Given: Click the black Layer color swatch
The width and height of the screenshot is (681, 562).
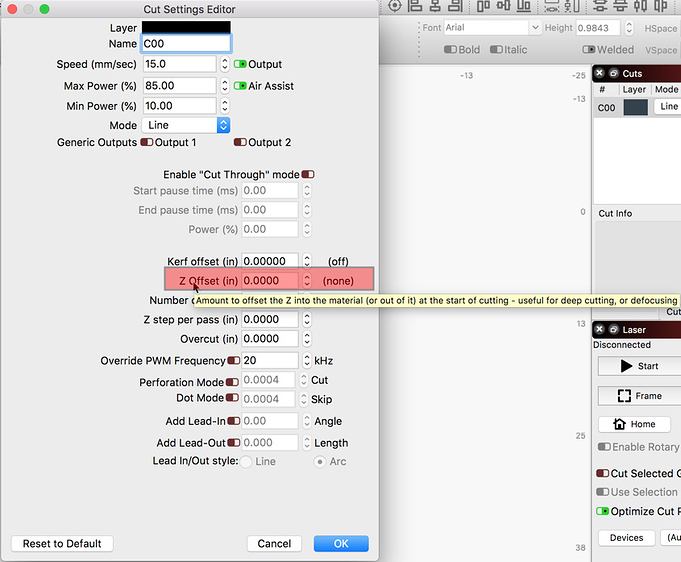Looking at the screenshot, I should tap(186, 27).
